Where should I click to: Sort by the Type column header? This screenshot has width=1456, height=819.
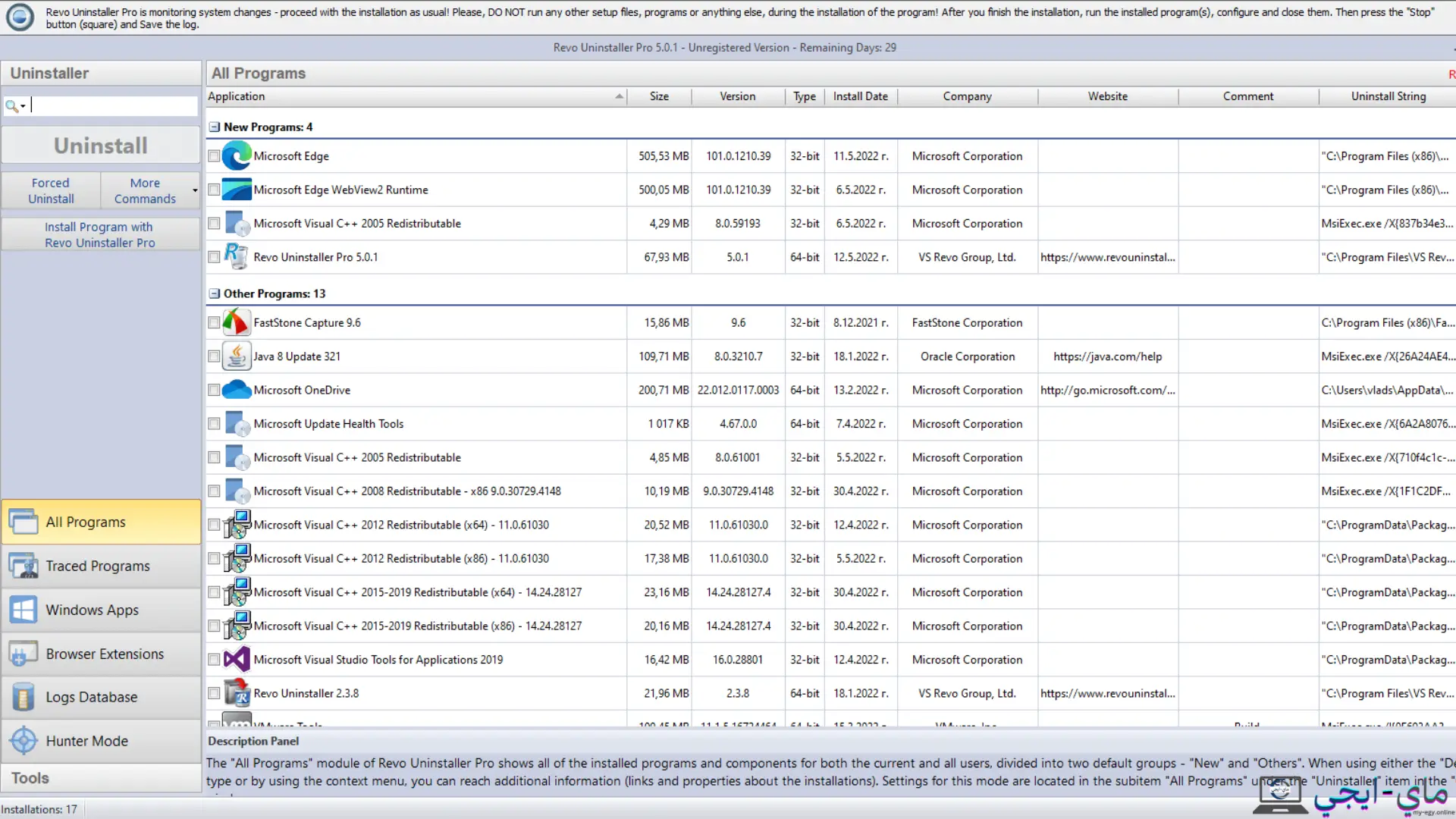click(x=805, y=96)
